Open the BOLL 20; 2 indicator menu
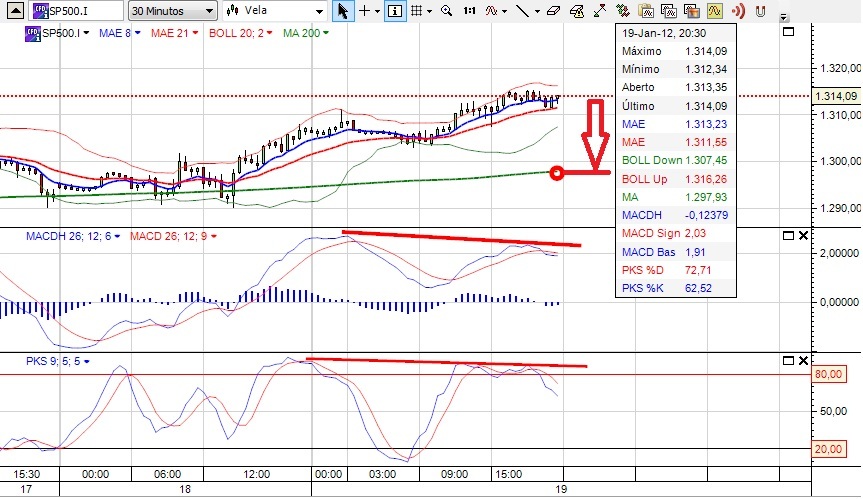Image resolution: width=863 pixels, height=499 pixels. 241,33
